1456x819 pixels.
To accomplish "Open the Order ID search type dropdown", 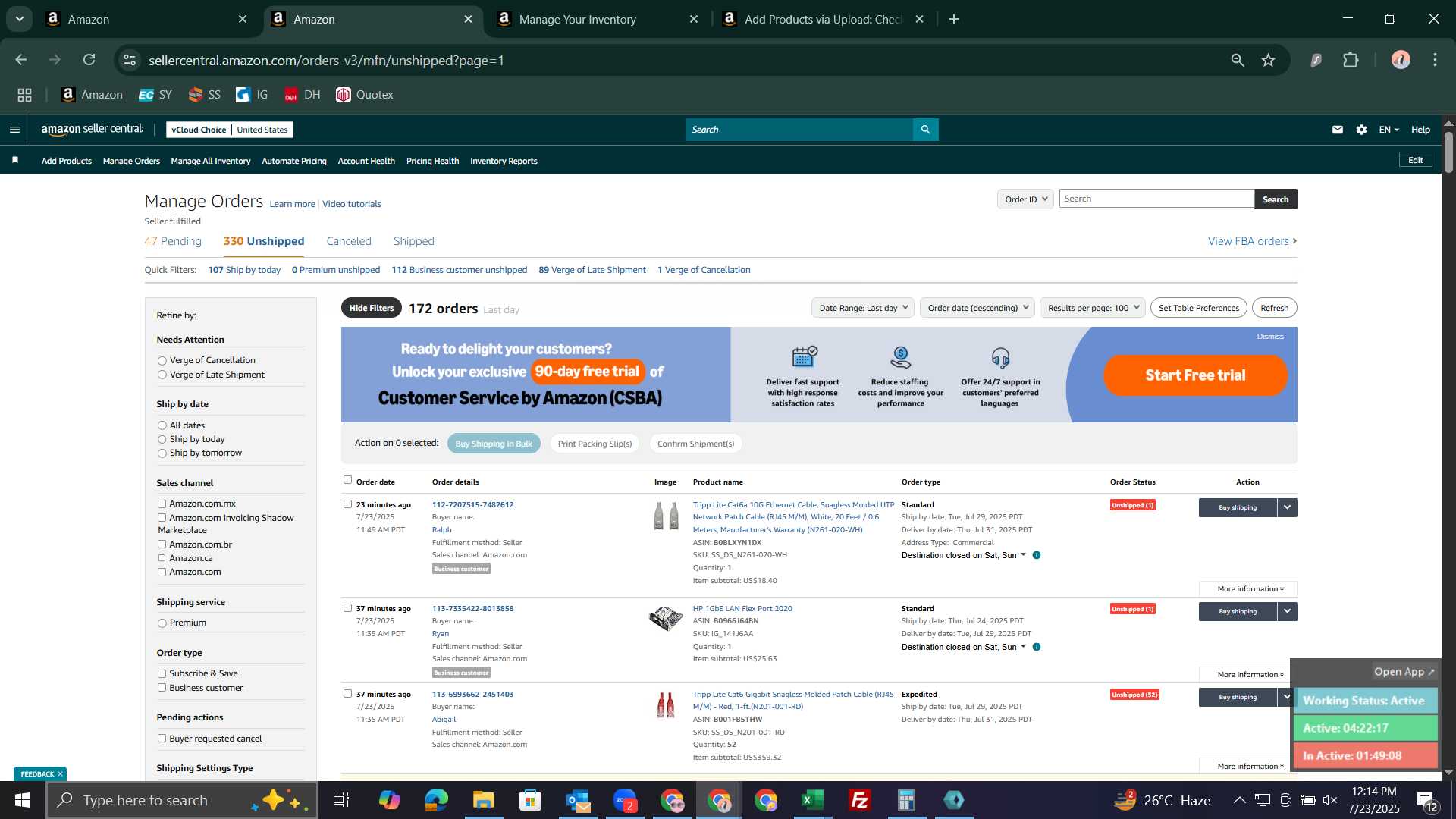I will pyautogui.click(x=1025, y=199).
